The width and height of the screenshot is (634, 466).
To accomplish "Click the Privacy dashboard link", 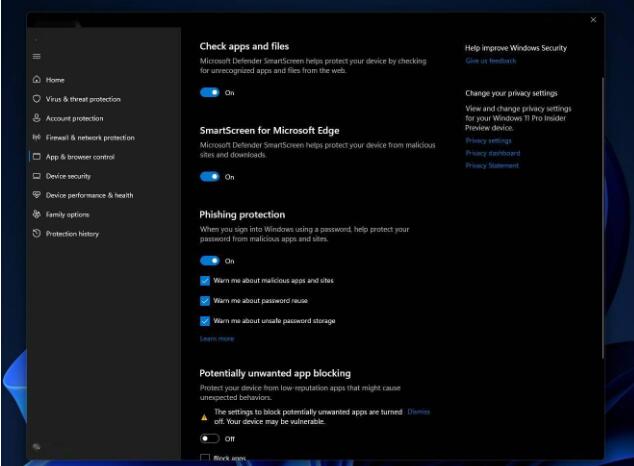I will (492, 153).
